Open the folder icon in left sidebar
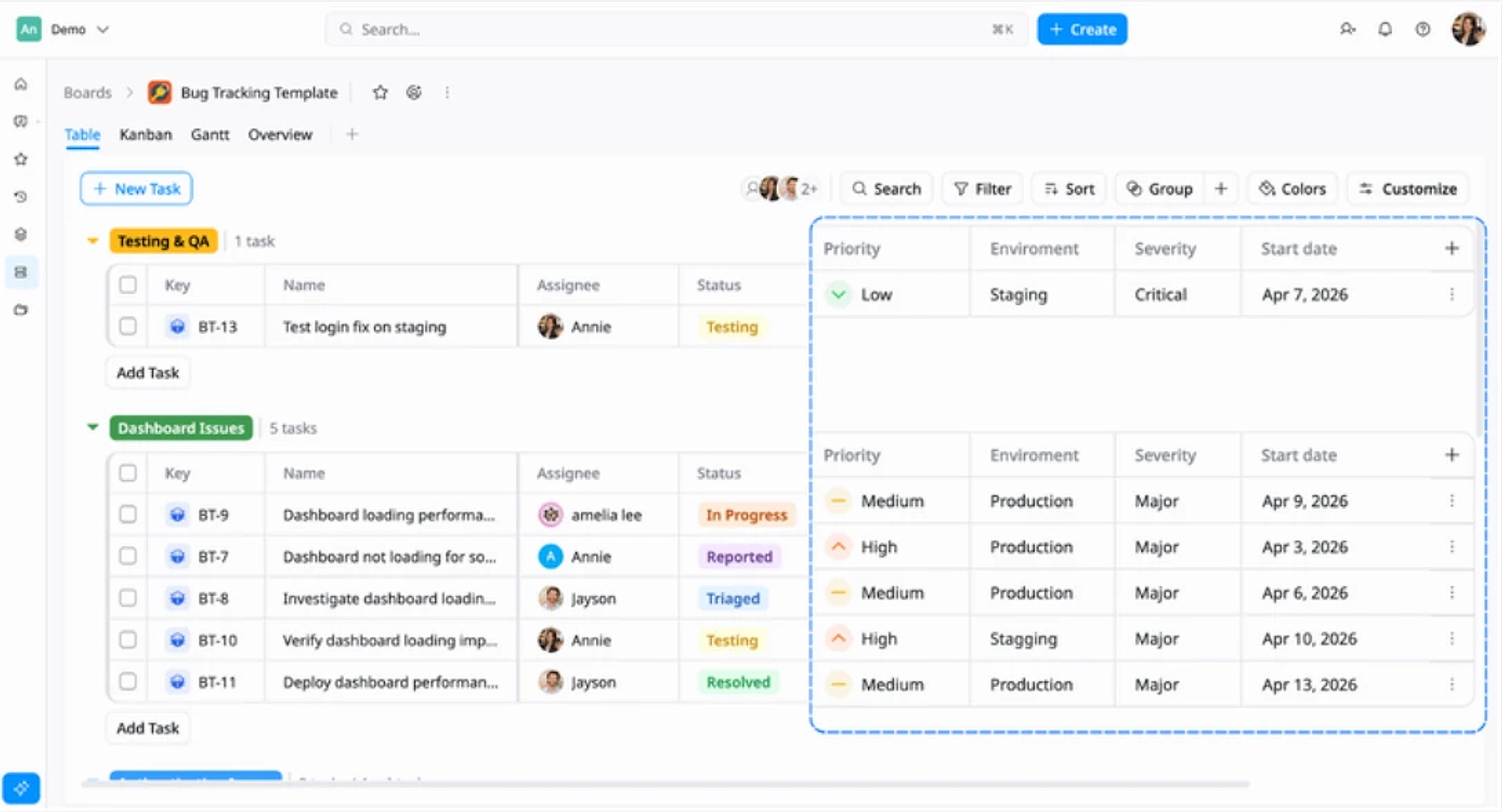 pyautogui.click(x=21, y=310)
